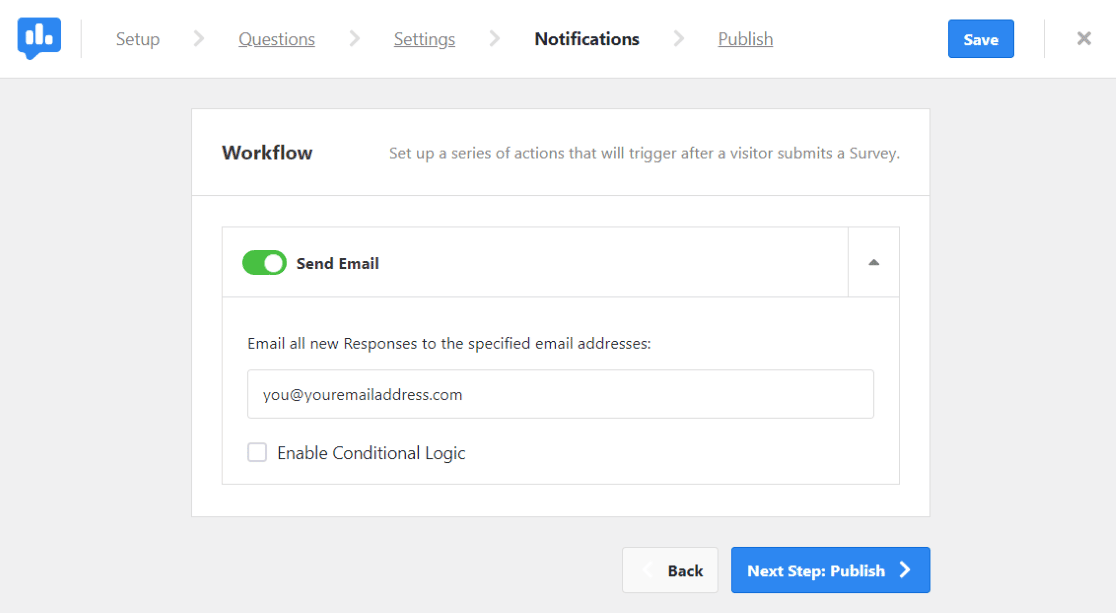Select the Notifications step
This screenshot has width=1116, height=613.
[x=586, y=38]
